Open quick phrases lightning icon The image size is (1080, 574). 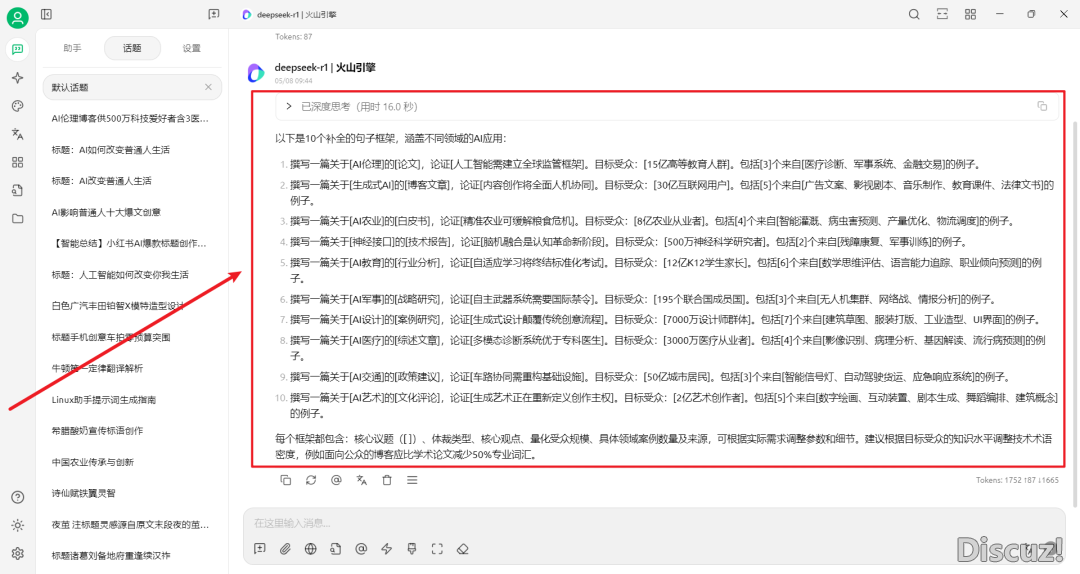386,549
